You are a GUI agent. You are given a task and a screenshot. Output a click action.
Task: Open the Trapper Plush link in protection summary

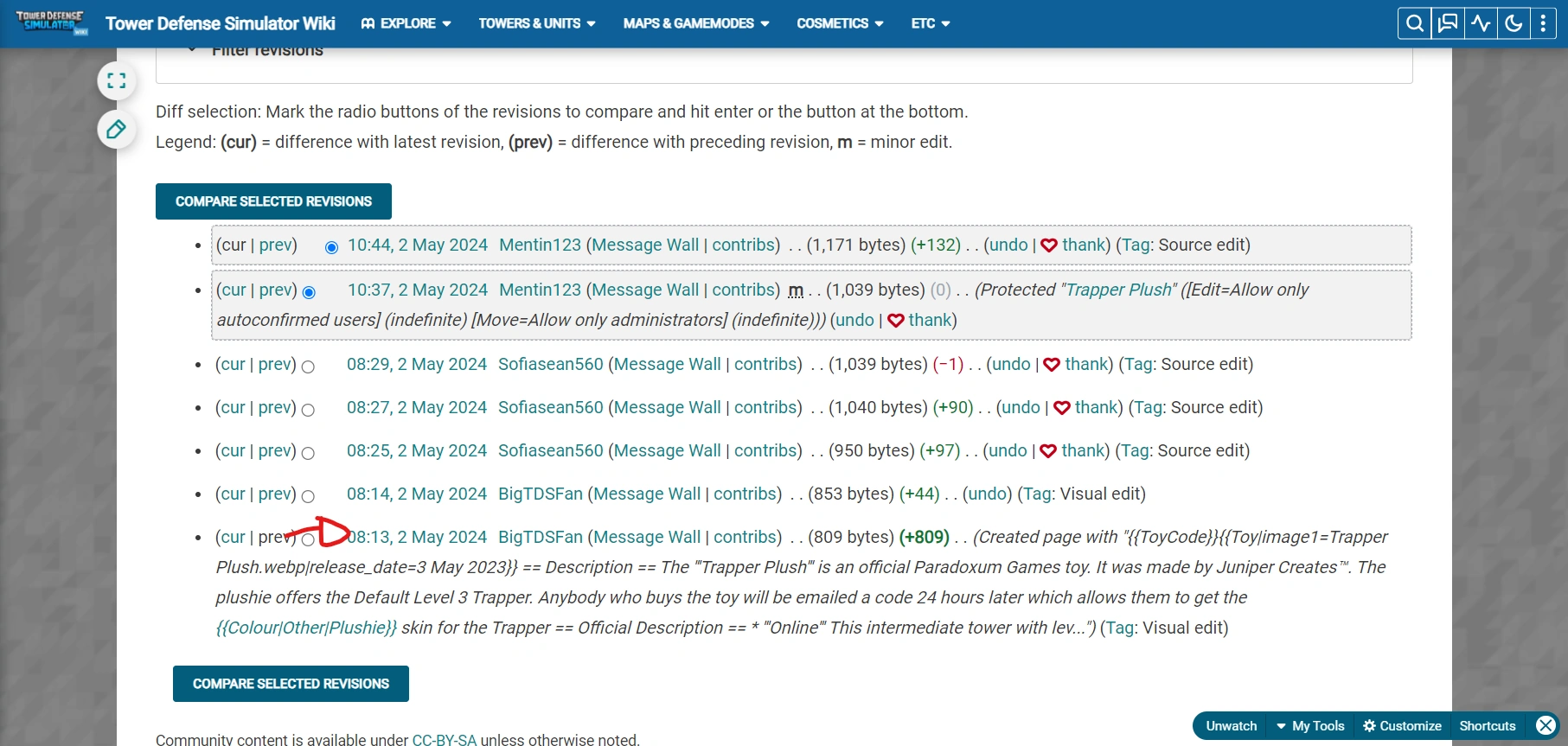(1118, 290)
